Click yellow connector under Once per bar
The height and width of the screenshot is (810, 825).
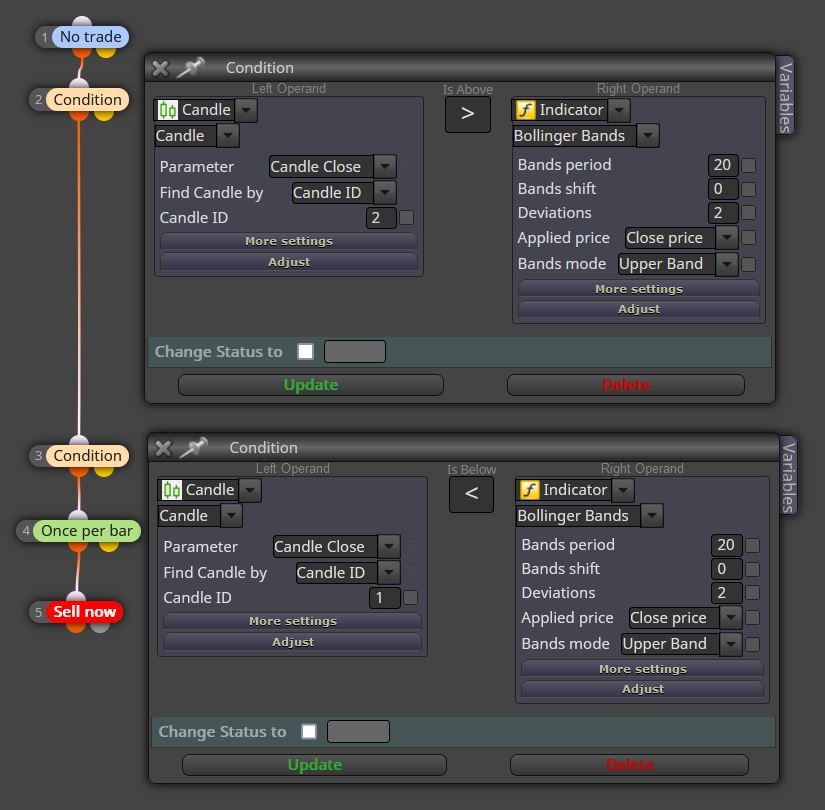pos(108,545)
